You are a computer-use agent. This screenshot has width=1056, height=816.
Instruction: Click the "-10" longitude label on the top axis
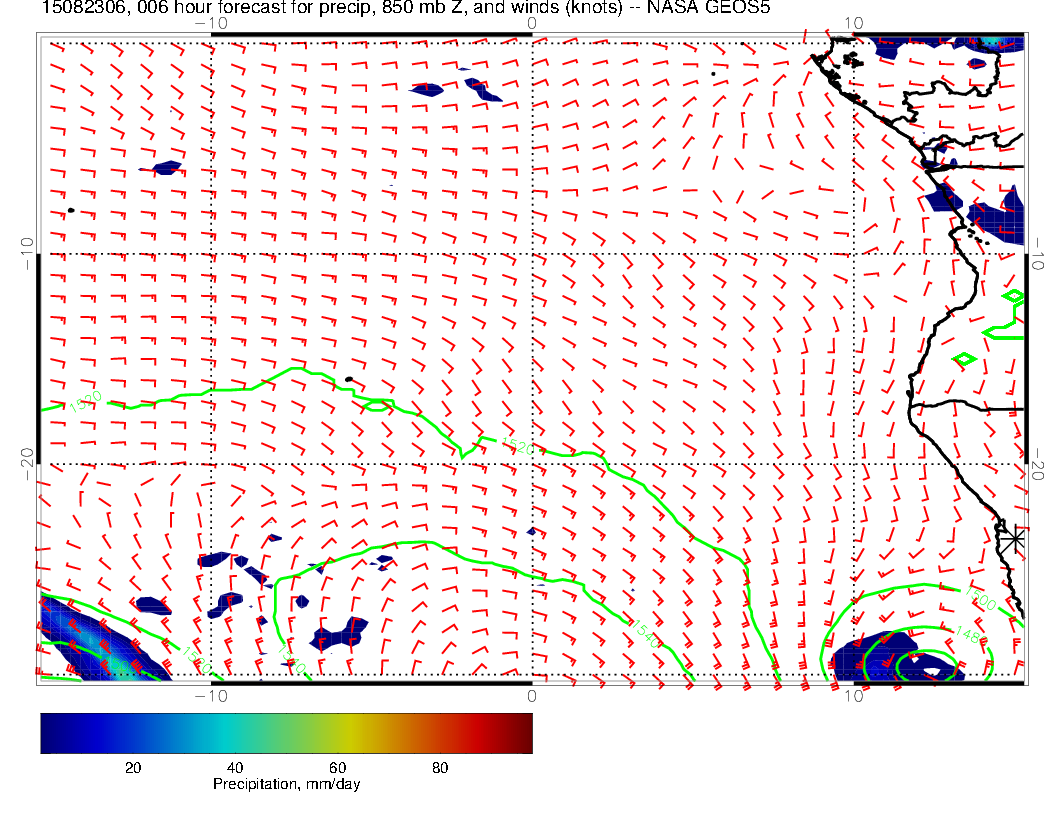[x=211, y=23]
